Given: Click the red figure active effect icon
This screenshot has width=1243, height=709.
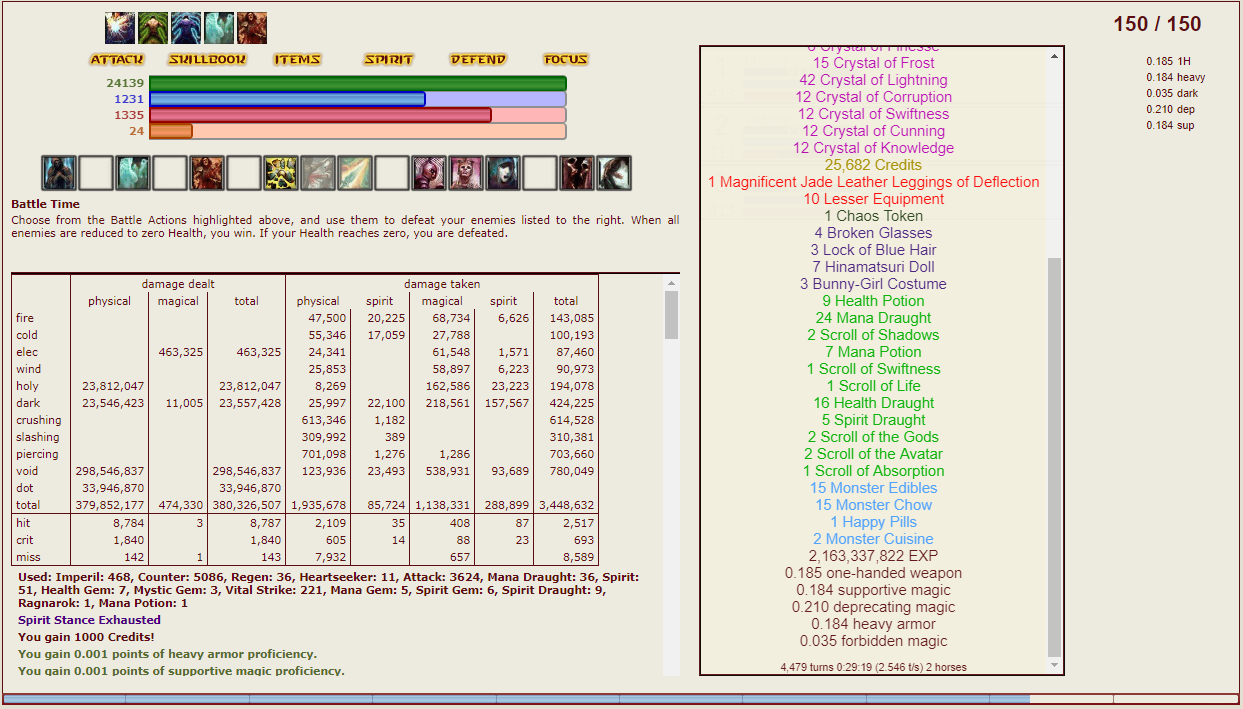Looking at the screenshot, I should 252,28.
